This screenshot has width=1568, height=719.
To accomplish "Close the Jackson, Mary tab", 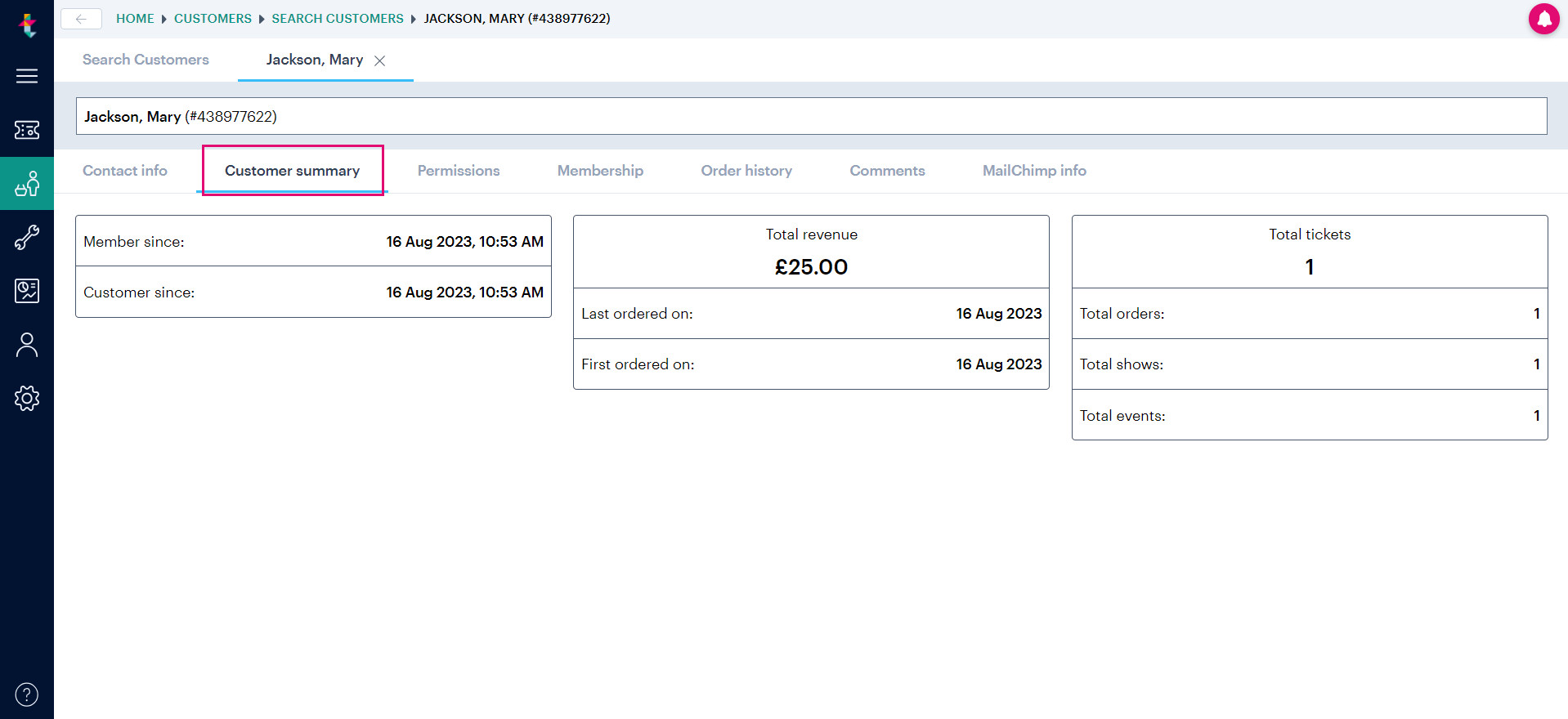I will [x=379, y=60].
